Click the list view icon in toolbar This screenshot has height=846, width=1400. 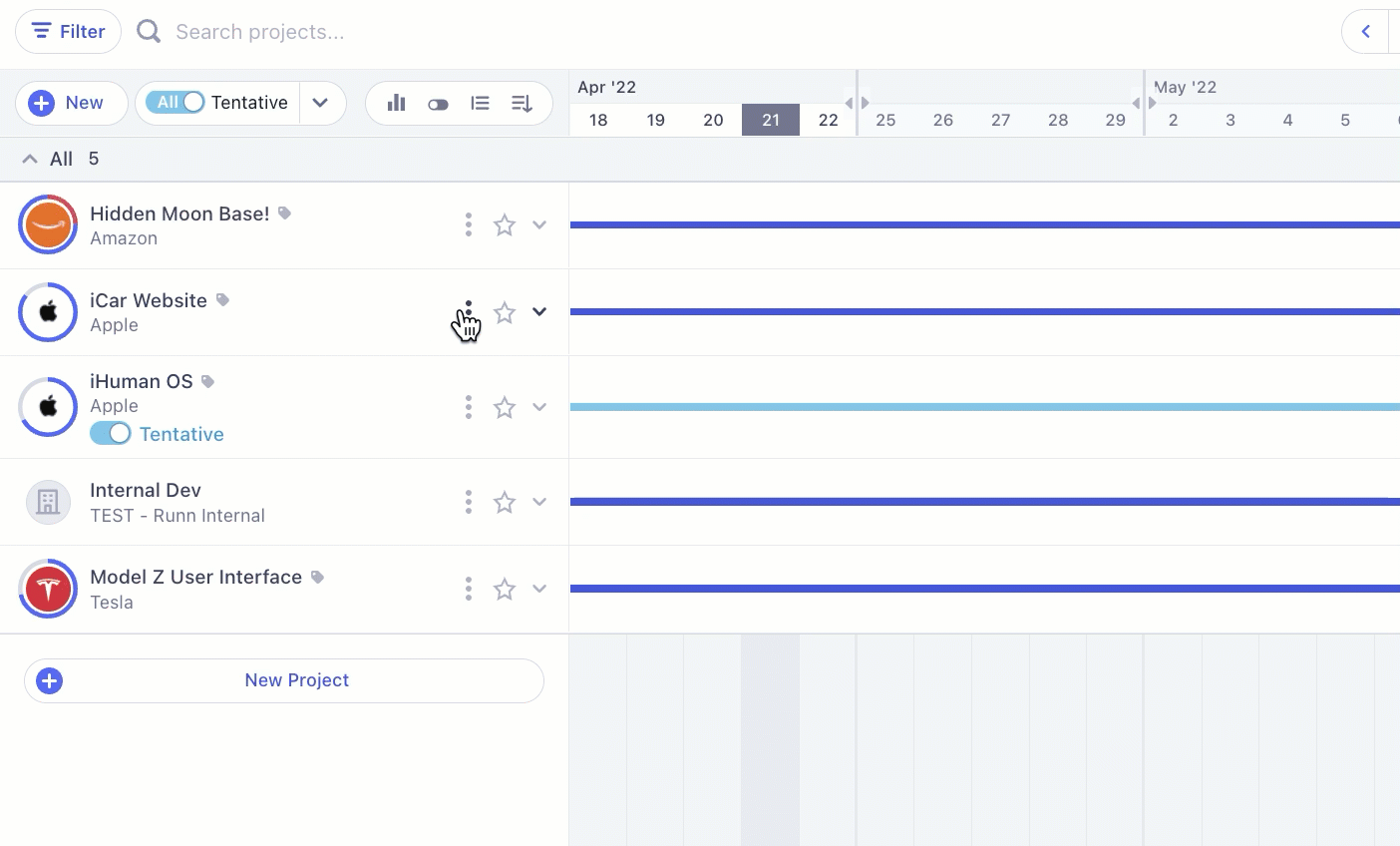click(480, 103)
